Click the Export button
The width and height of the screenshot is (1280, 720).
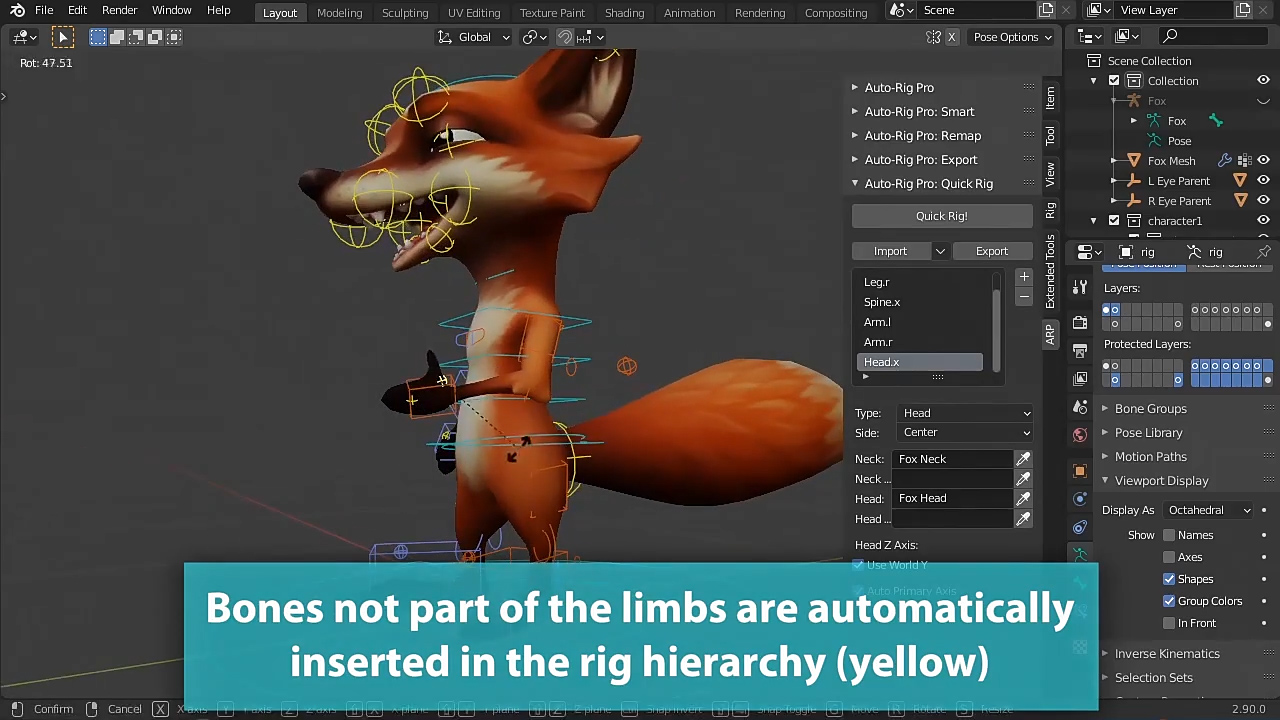992,251
